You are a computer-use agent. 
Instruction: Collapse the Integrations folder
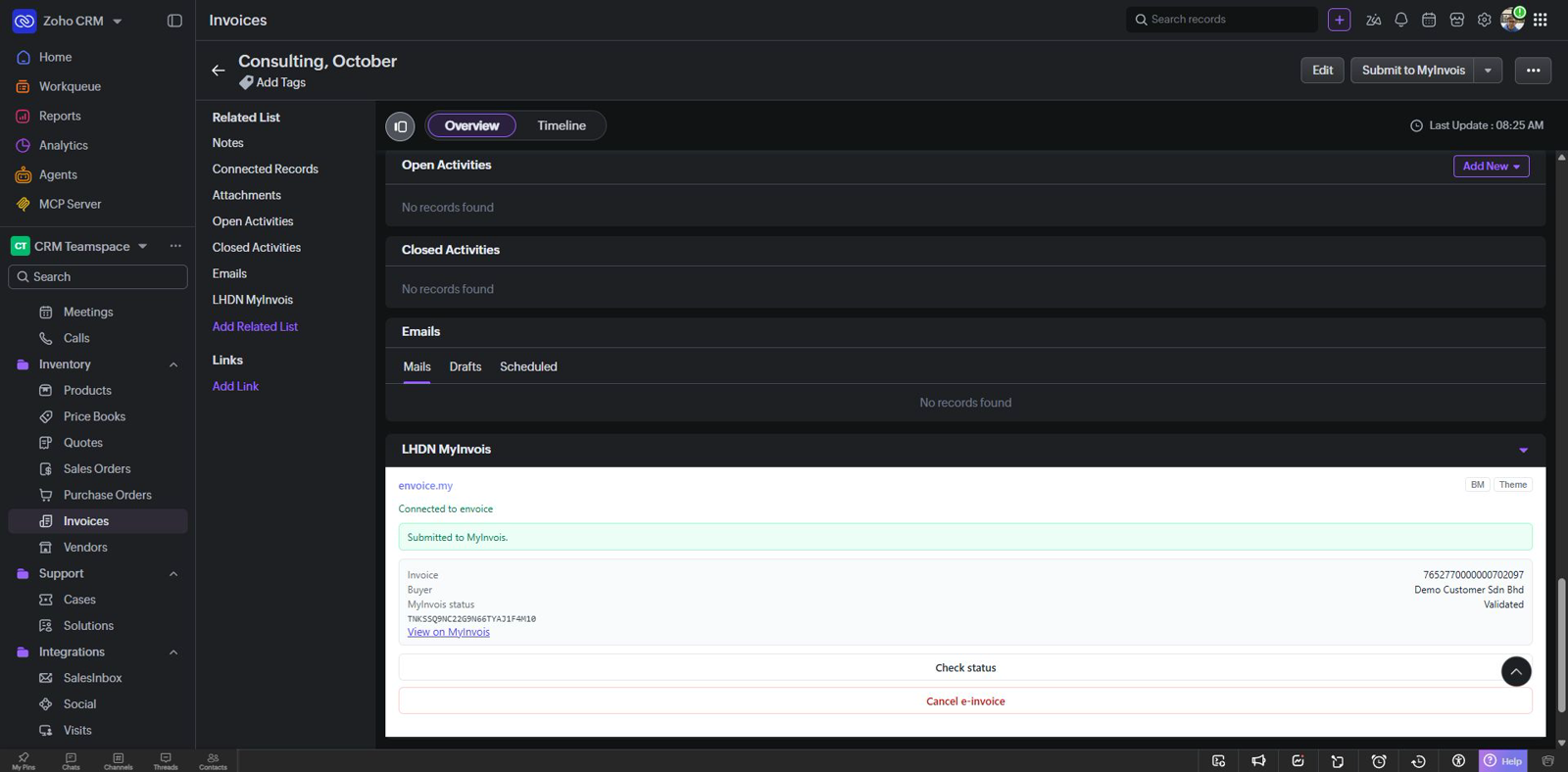coord(173,652)
